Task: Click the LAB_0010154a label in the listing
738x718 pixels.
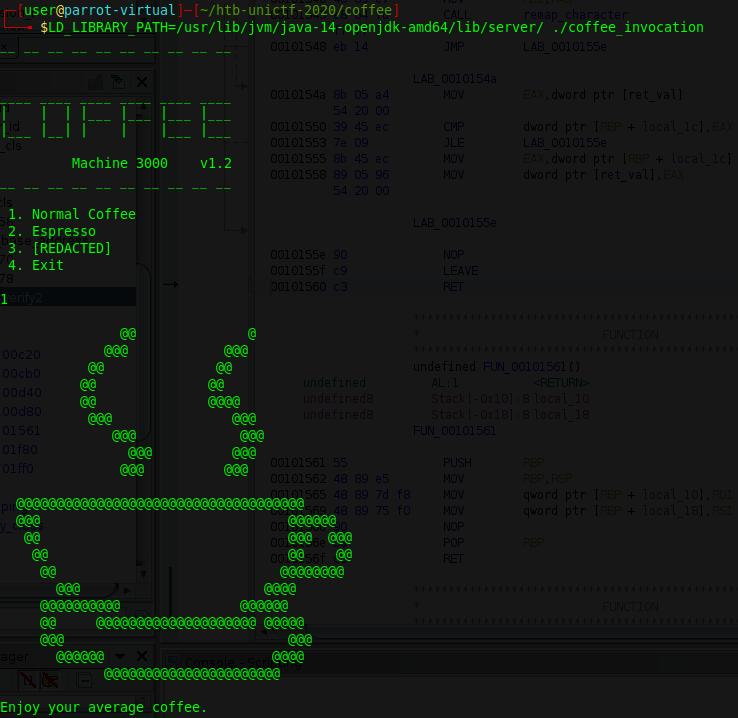Action: pos(455,77)
